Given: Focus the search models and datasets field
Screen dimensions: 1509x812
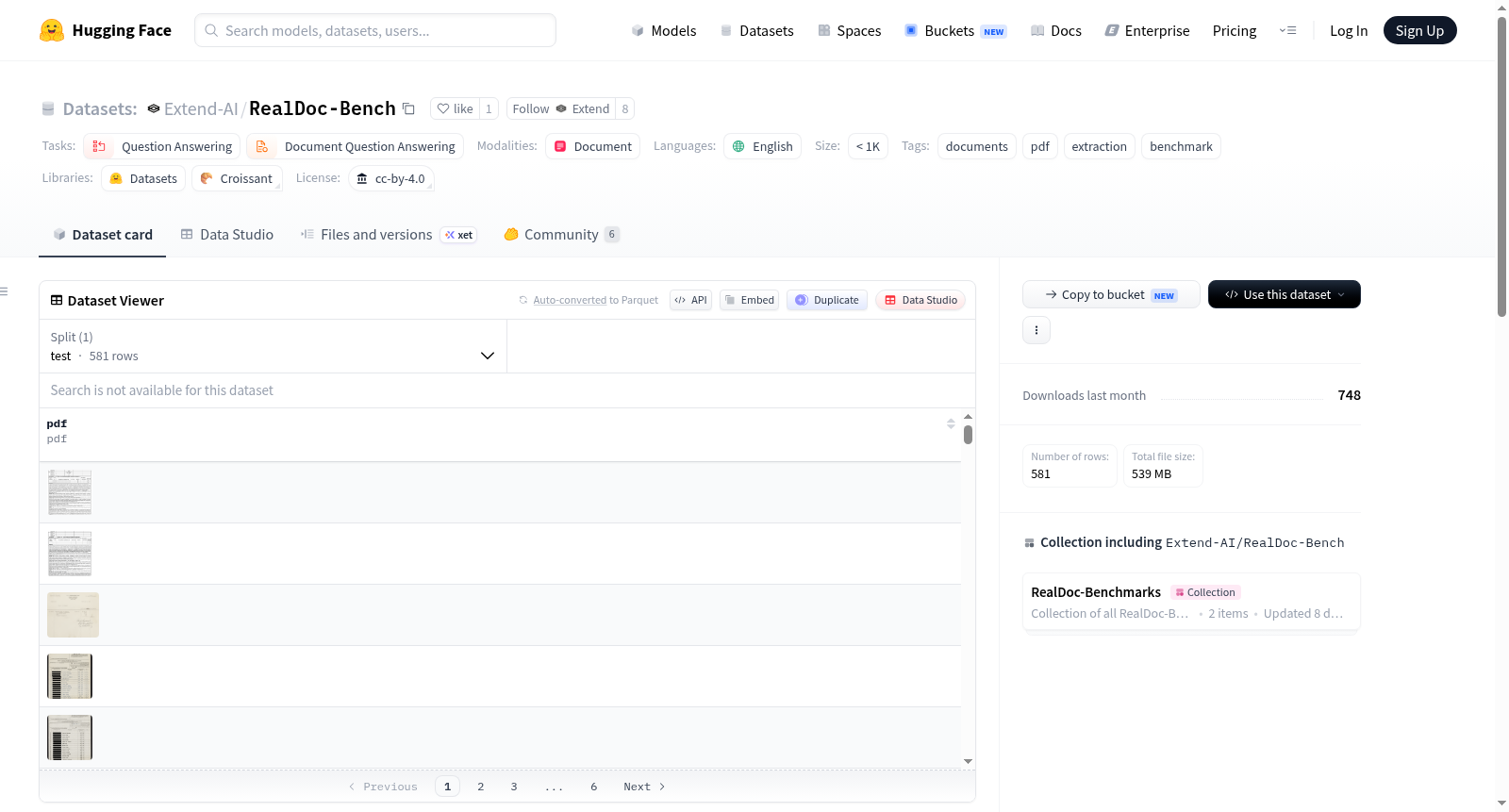Looking at the screenshot, I should tap(375, 30).
